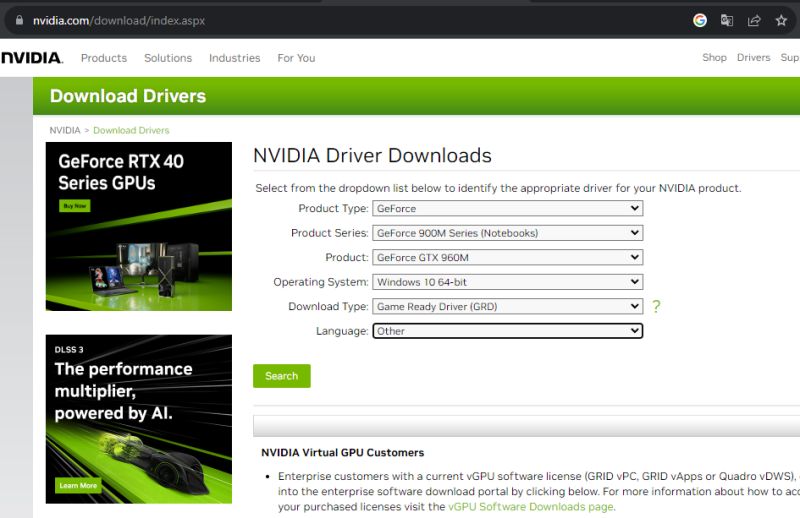Click the GeForce RTX 40 Series GPUs banner

coord(139,227)
